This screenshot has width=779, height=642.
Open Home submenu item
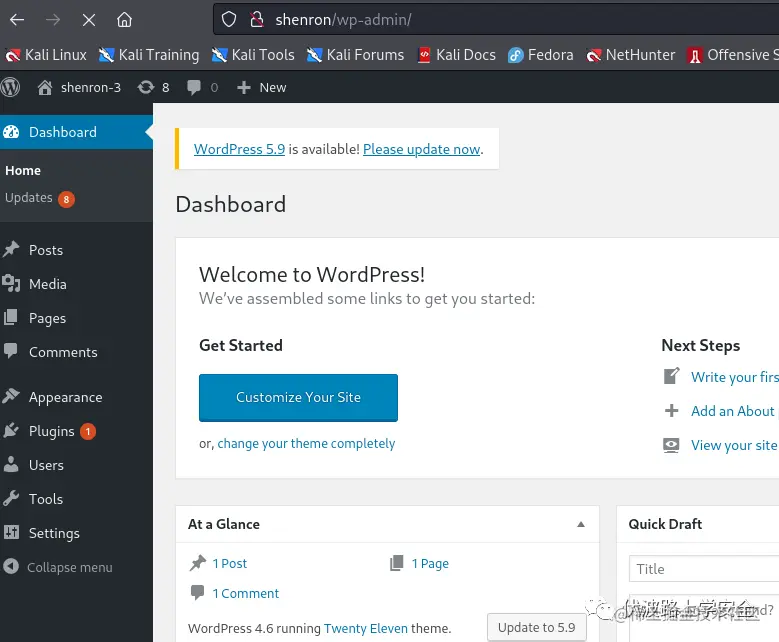tap(23, 170)
